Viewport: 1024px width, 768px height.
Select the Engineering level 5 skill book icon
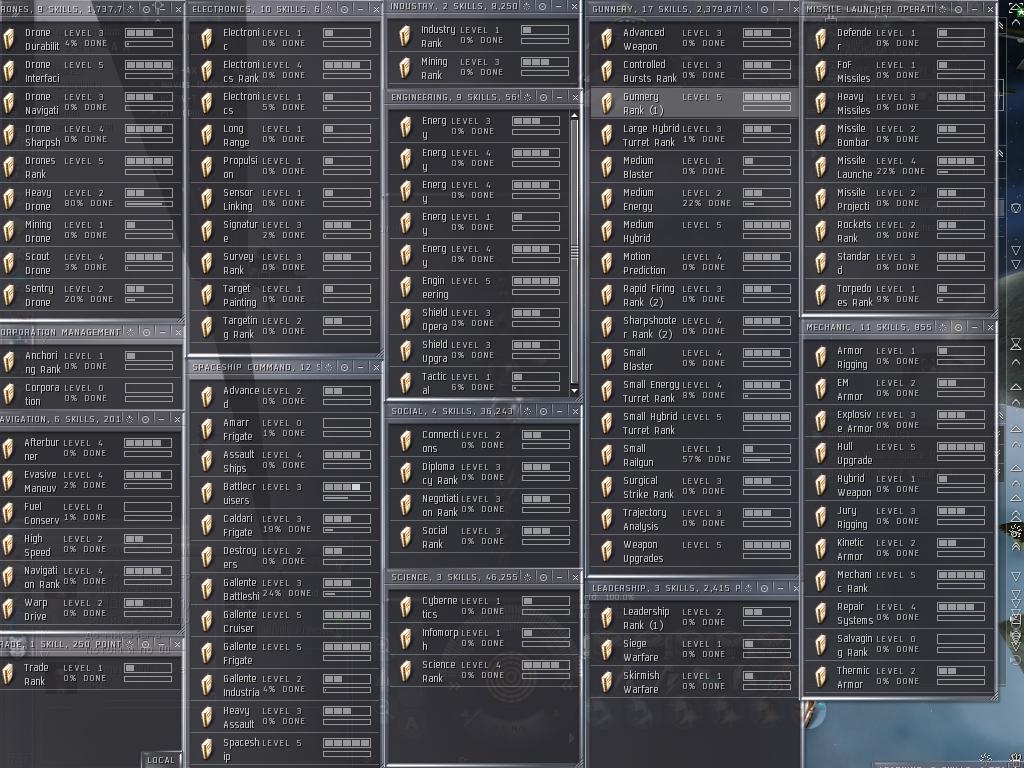coord(406,287)
